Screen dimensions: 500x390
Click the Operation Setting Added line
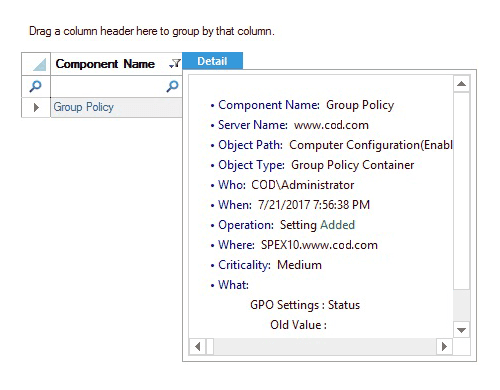pyautogui.click(x=283, y=225)
